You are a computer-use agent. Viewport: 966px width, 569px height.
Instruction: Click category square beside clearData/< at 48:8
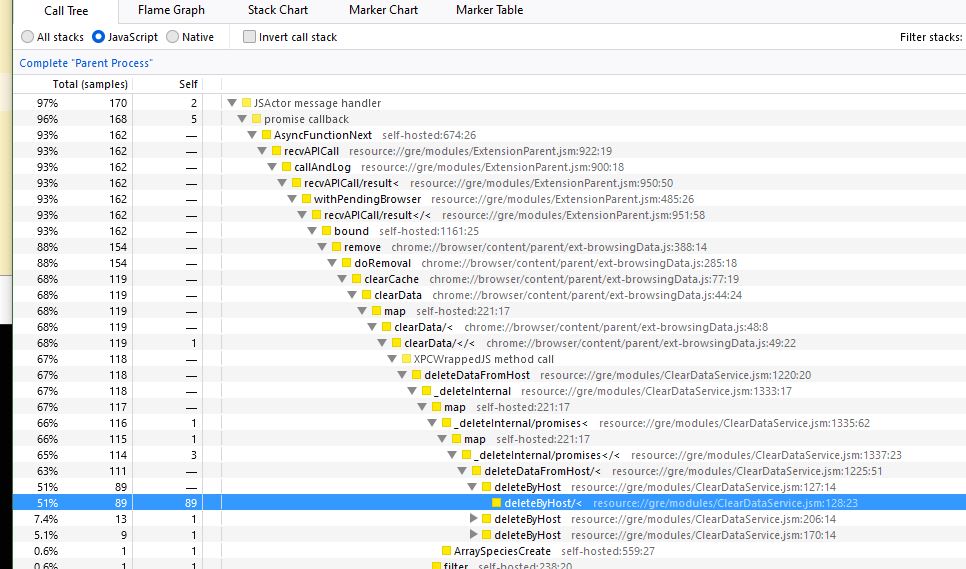(x=386, y=327)
